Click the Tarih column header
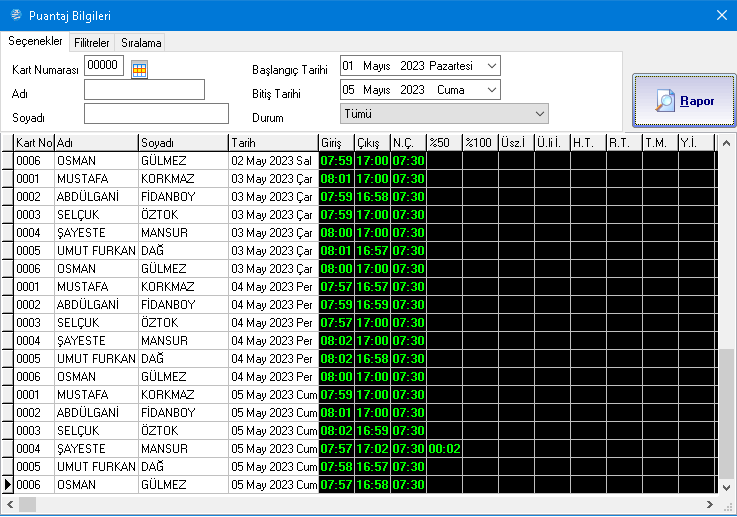Image resolution: width=737 pixels, height=517 pixels. pos(273,143)
